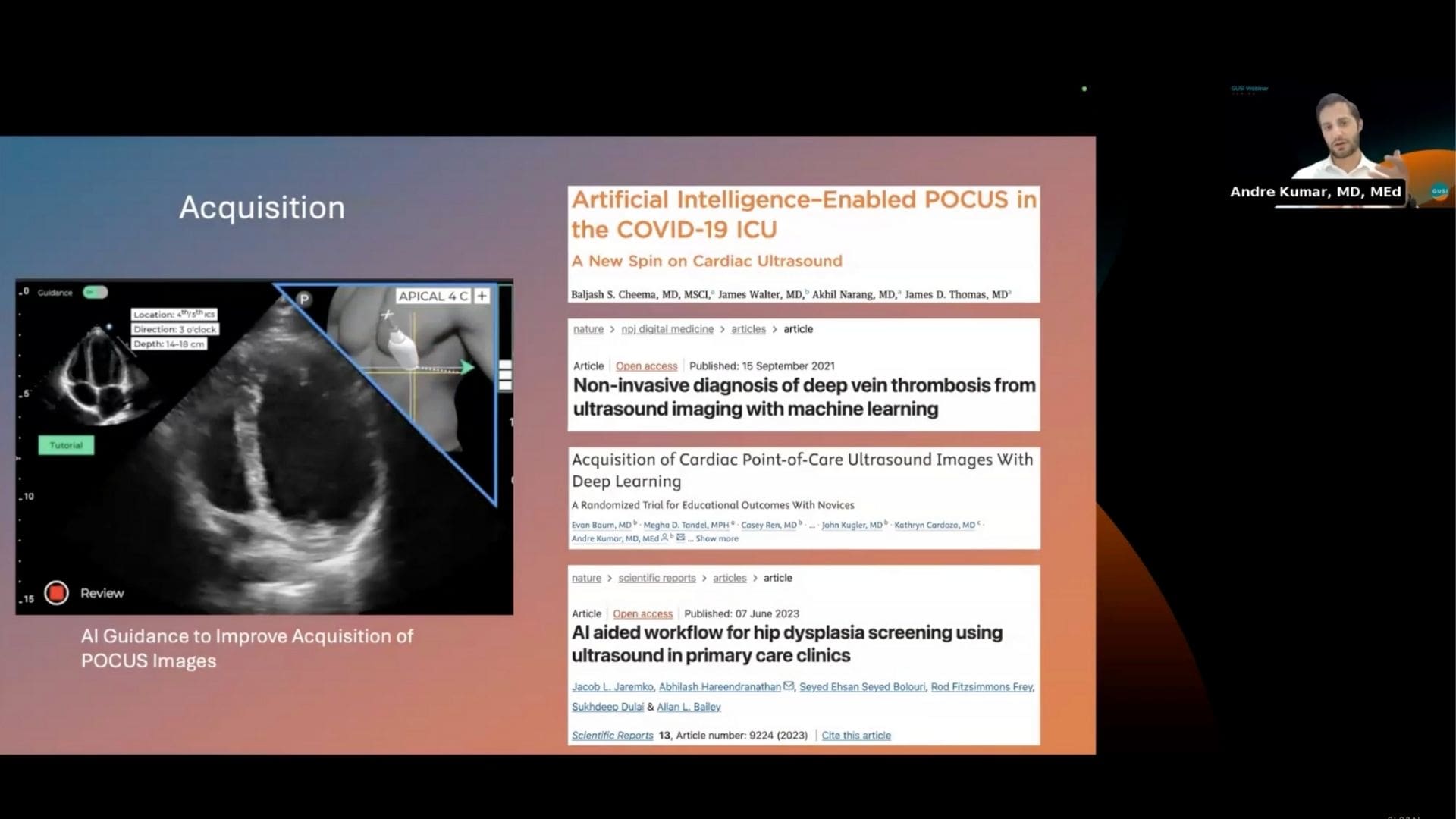The width and height of the screenshot is (1456, 819).
Task: Click the green arrow on probe guidance
Action: [x=467, y=368]
